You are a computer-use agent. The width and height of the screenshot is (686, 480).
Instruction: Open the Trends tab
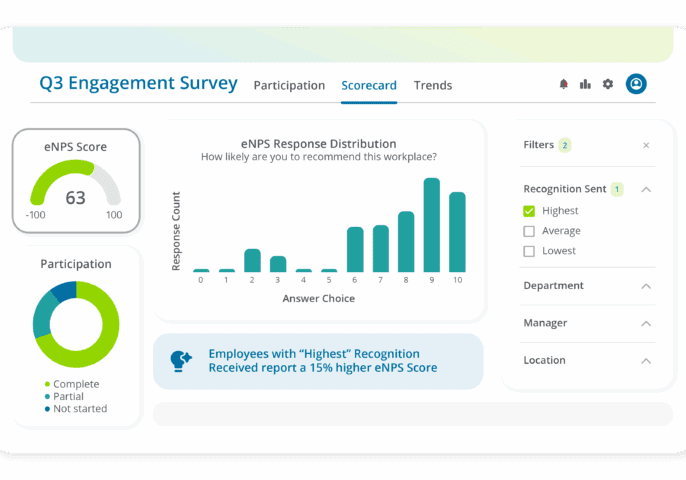(433, 86)
